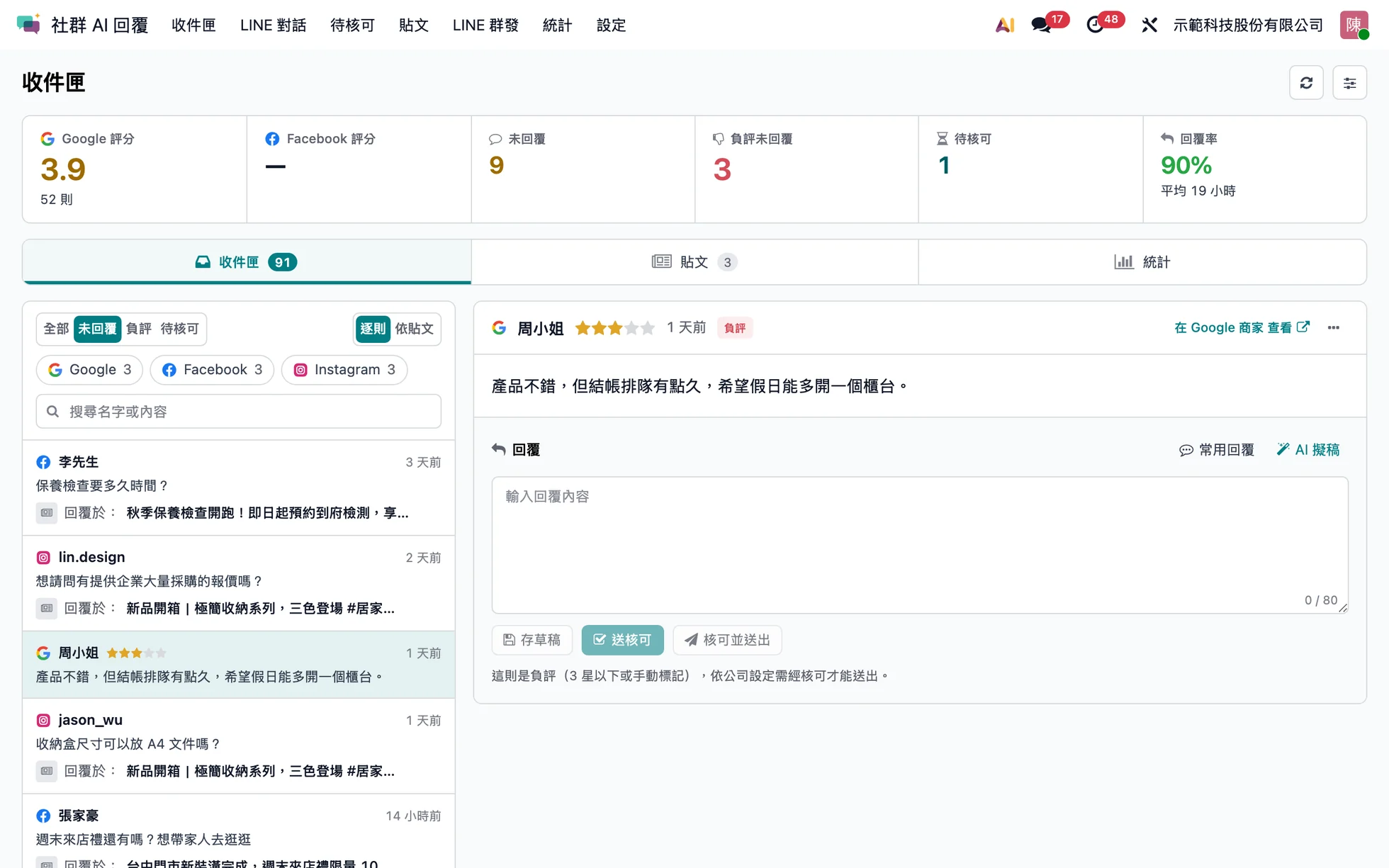Switch the view mode to 依貼文
Image resolution: width=1389 pixels, height=868 pixels.
tap(415, 329)
